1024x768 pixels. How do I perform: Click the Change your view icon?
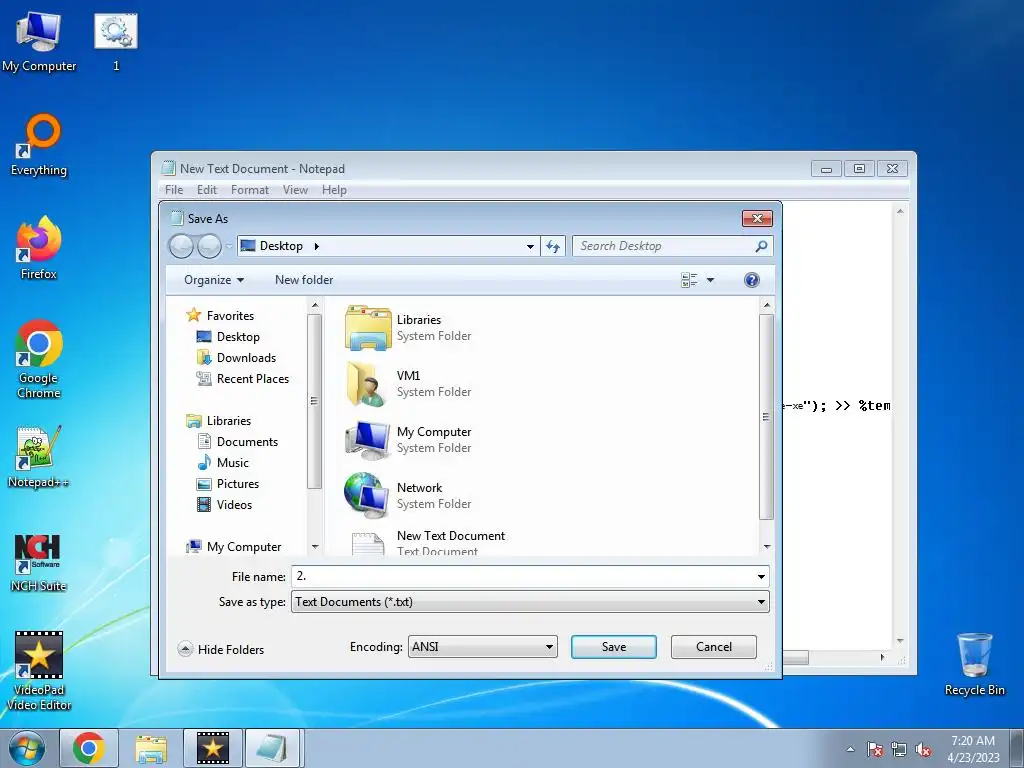689,280
